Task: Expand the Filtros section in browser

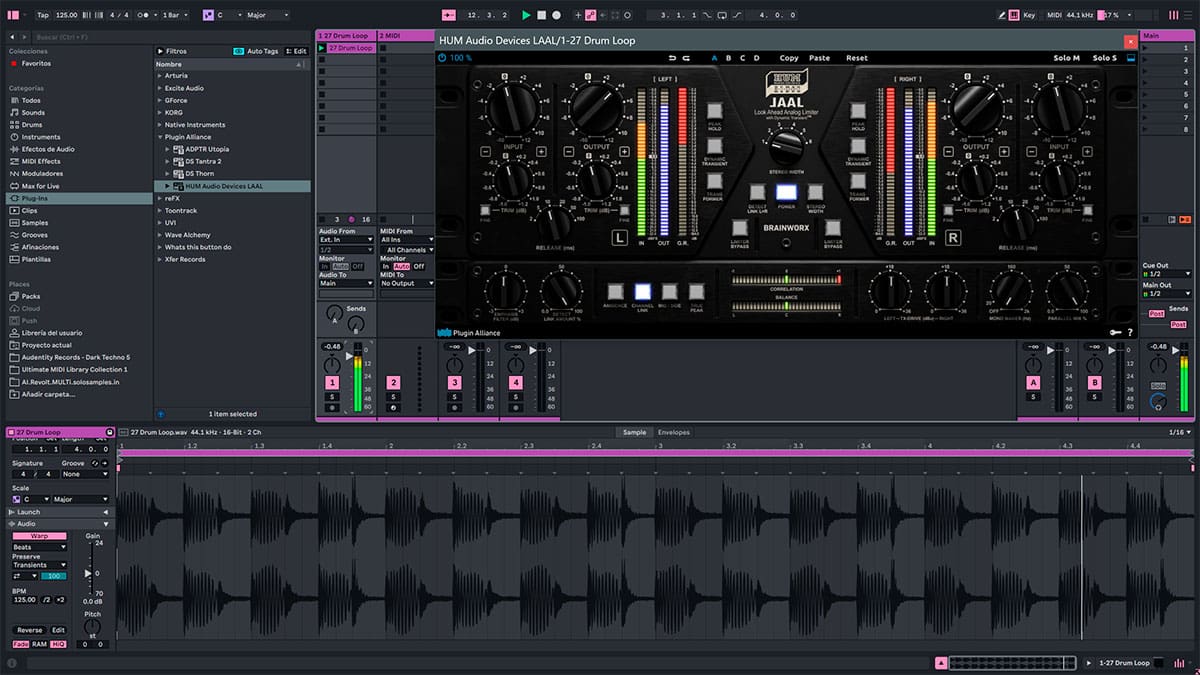Action: (x=173, y=51)
